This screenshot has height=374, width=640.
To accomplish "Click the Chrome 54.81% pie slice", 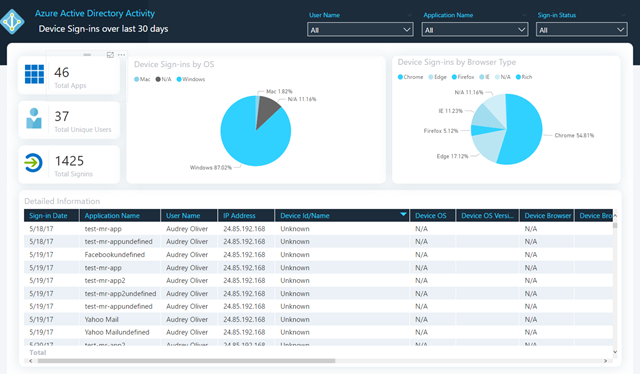I will (524, 131).
